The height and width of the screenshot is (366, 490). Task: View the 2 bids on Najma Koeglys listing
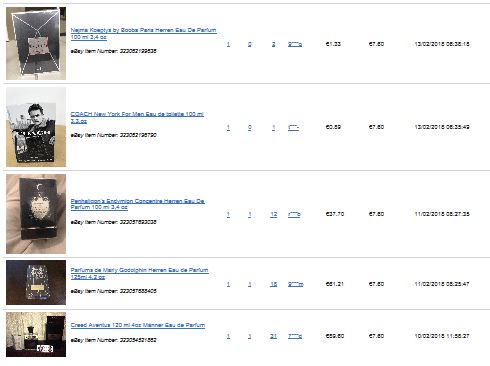pos(273,44)
